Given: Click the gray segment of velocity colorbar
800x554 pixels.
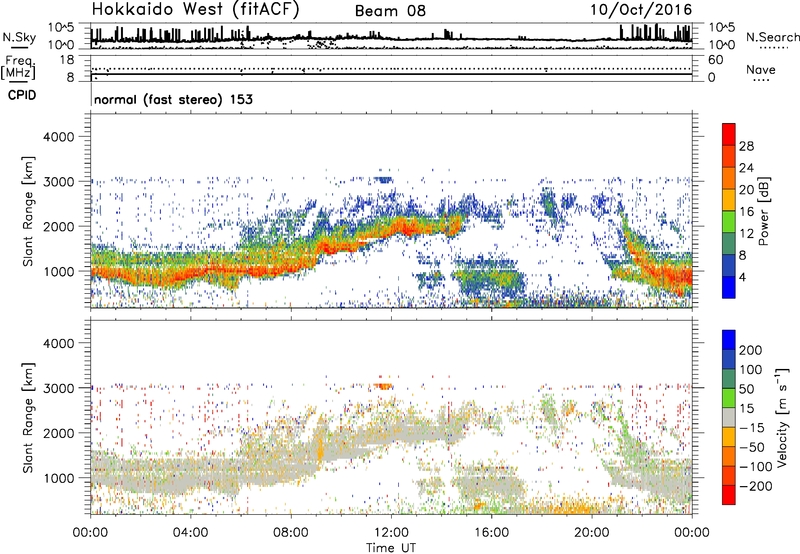Looking at the screenshot, I should [x=729, y=417].
